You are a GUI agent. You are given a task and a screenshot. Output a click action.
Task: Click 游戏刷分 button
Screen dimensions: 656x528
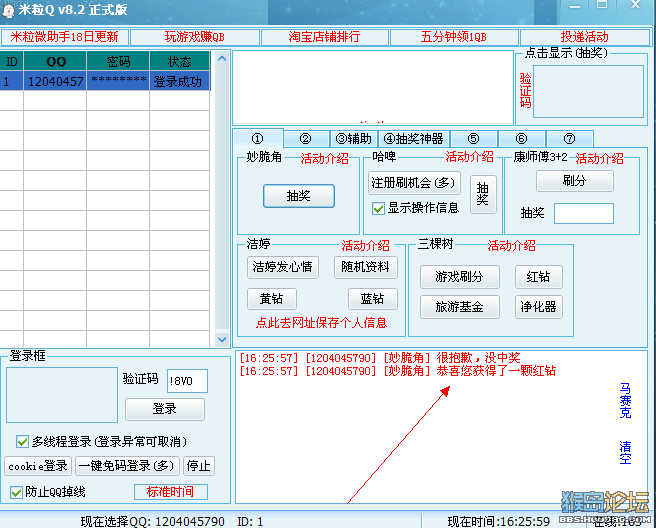click(x=459, y=277)
